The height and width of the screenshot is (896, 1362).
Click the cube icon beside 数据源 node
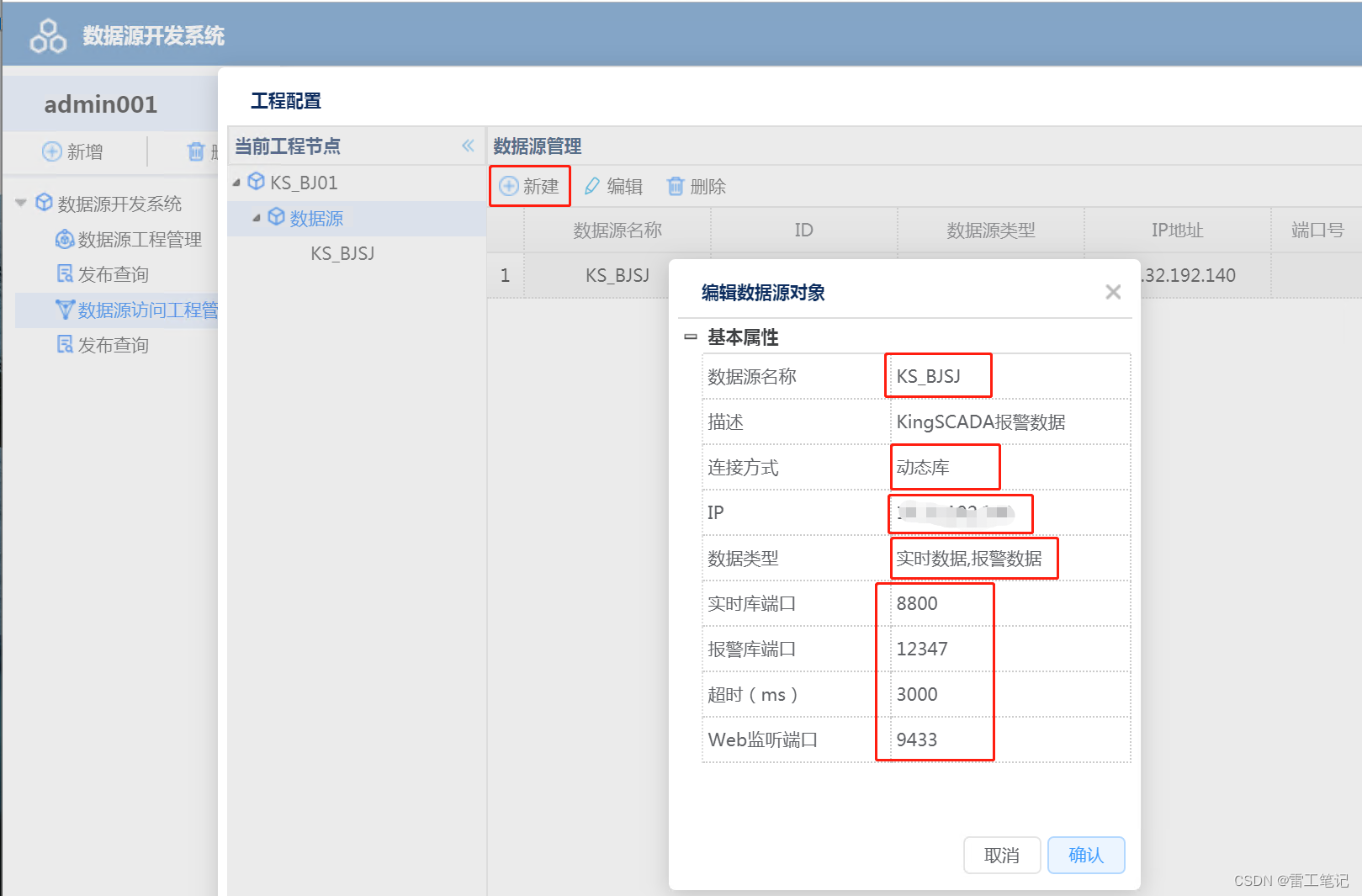(276, 217)
